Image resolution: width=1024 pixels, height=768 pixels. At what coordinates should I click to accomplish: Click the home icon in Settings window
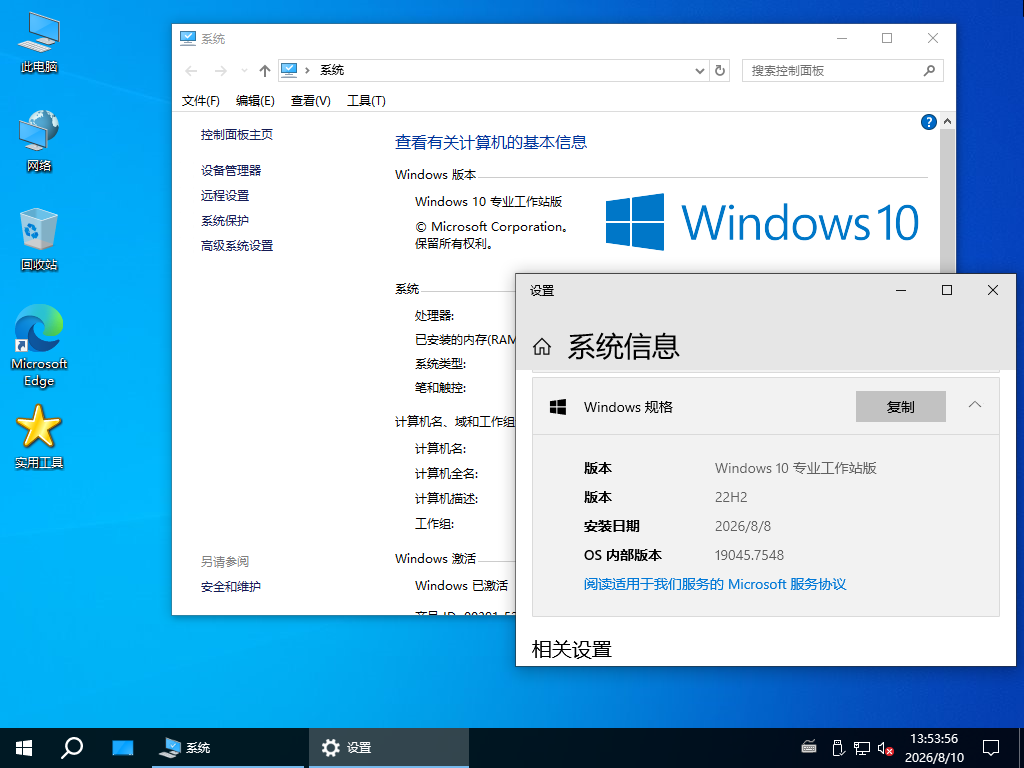click(541, 347)
